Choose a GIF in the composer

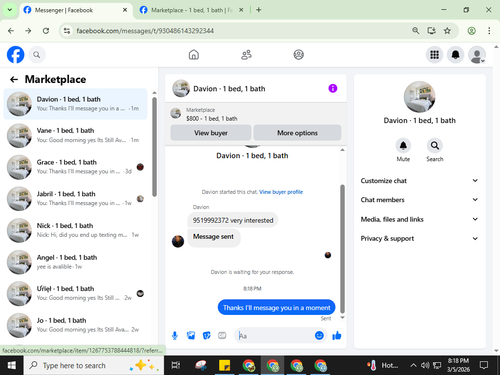click(222, 335)
